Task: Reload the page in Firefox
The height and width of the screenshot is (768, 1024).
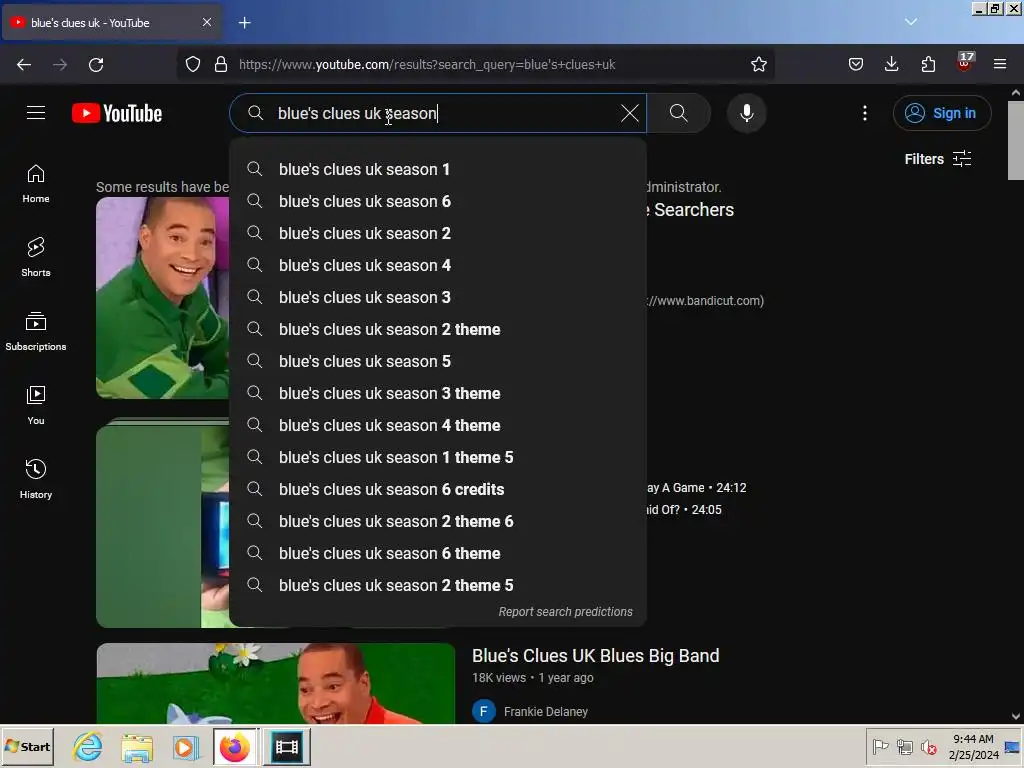Action: (96, 65)
